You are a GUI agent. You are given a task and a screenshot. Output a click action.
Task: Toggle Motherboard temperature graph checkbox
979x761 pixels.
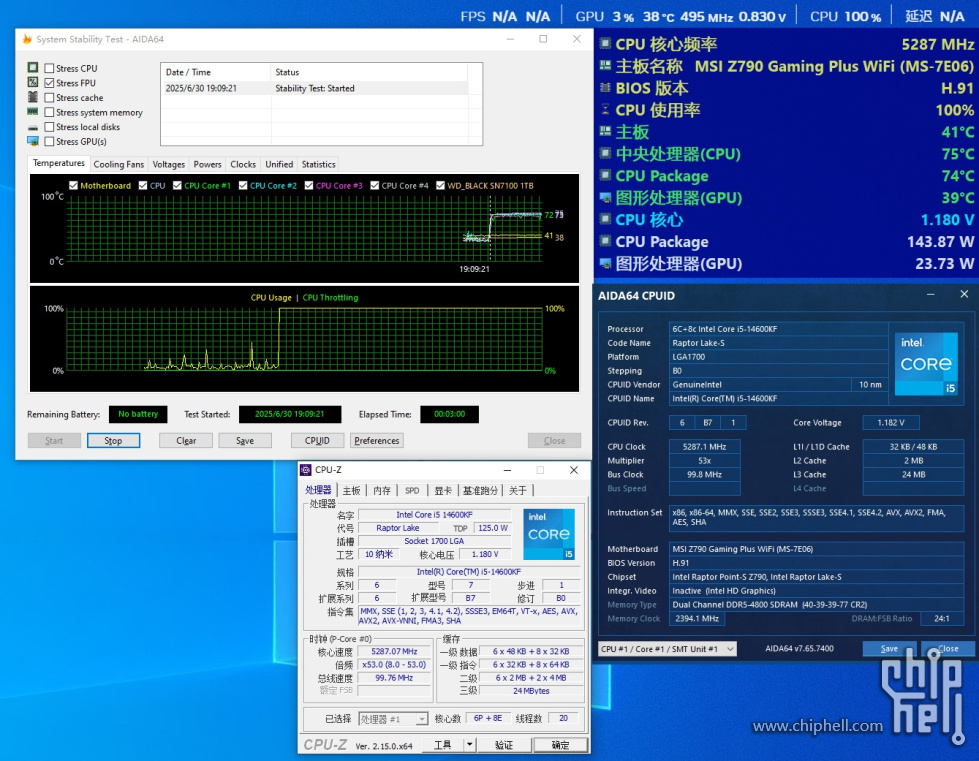pos(74,185)
